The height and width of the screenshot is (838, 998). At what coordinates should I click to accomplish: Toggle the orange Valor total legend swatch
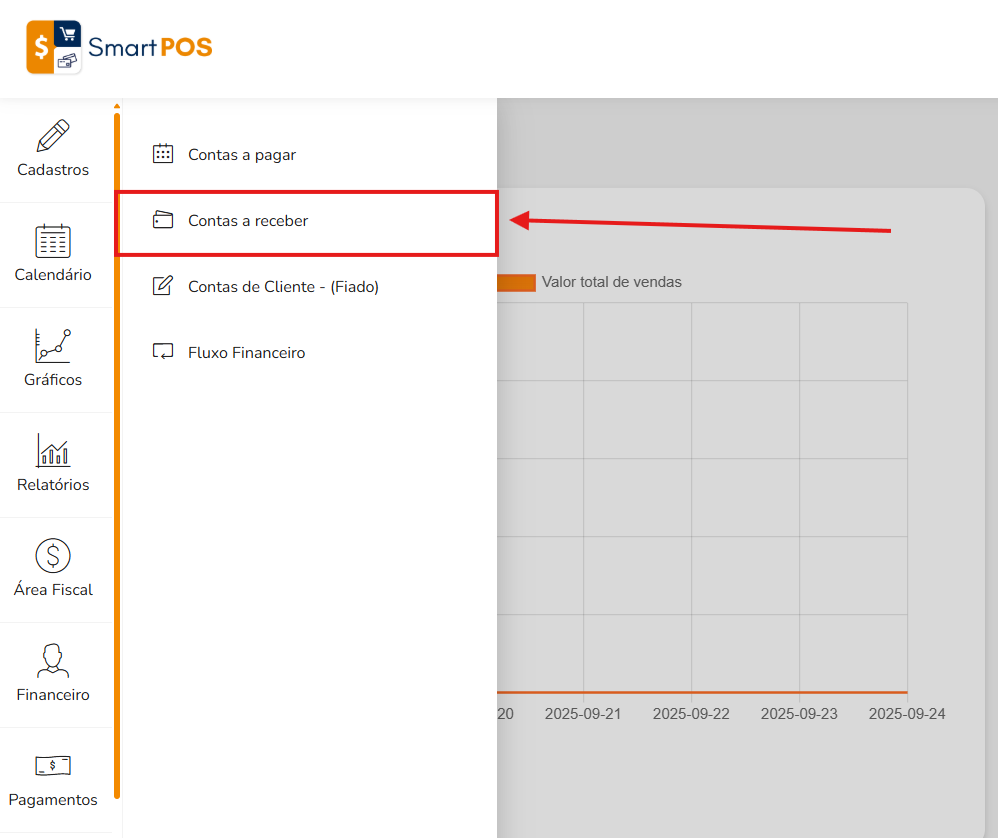pyautogui.click(x=516, y=283)
